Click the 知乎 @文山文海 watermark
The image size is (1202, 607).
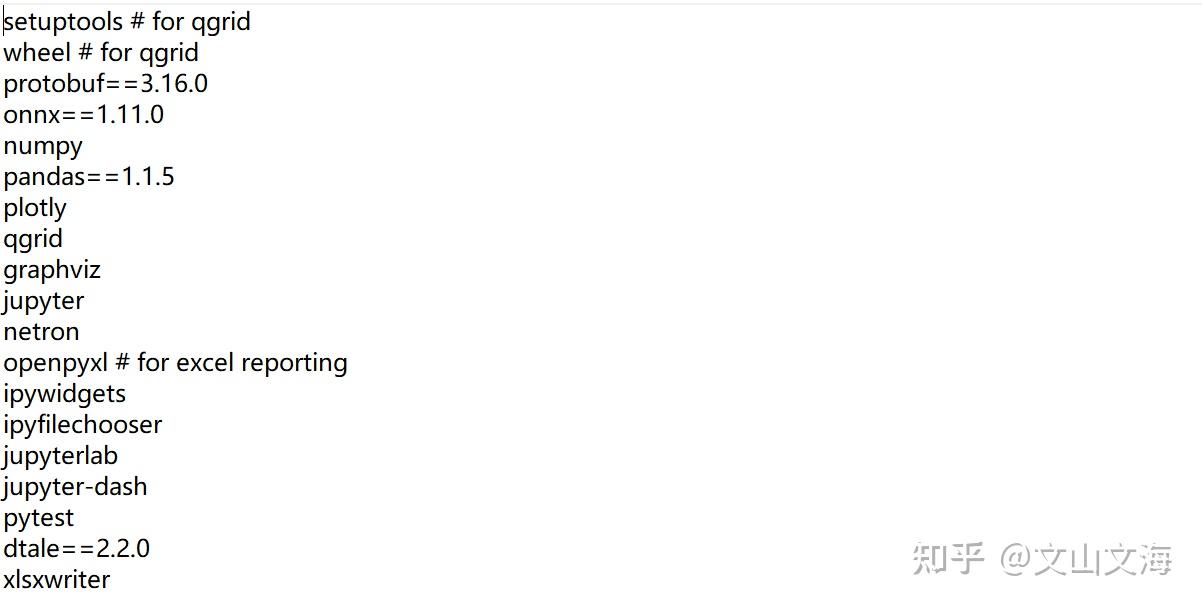pyautogui.click(x=1040, y=559)
